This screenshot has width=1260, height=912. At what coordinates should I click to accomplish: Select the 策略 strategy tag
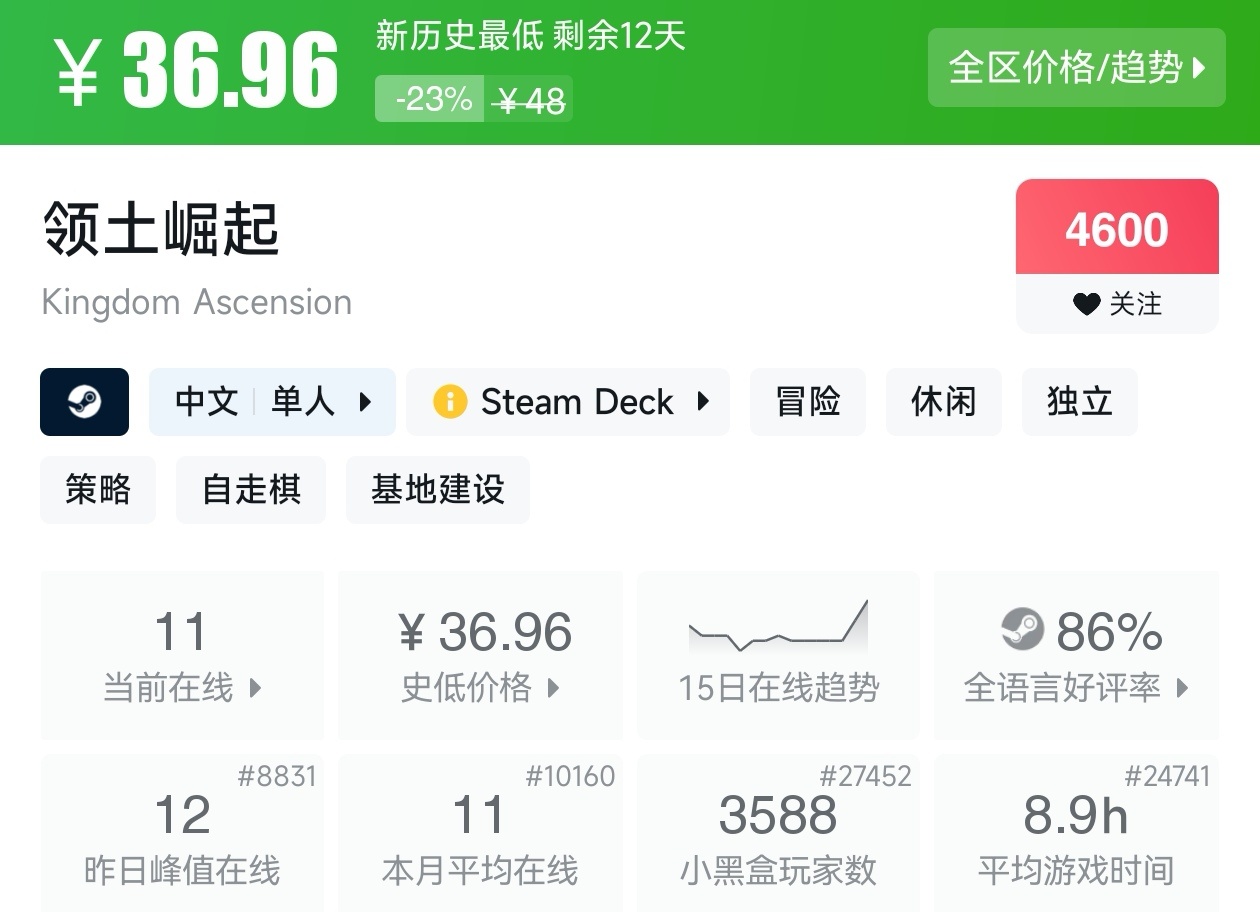pos(98,490)
